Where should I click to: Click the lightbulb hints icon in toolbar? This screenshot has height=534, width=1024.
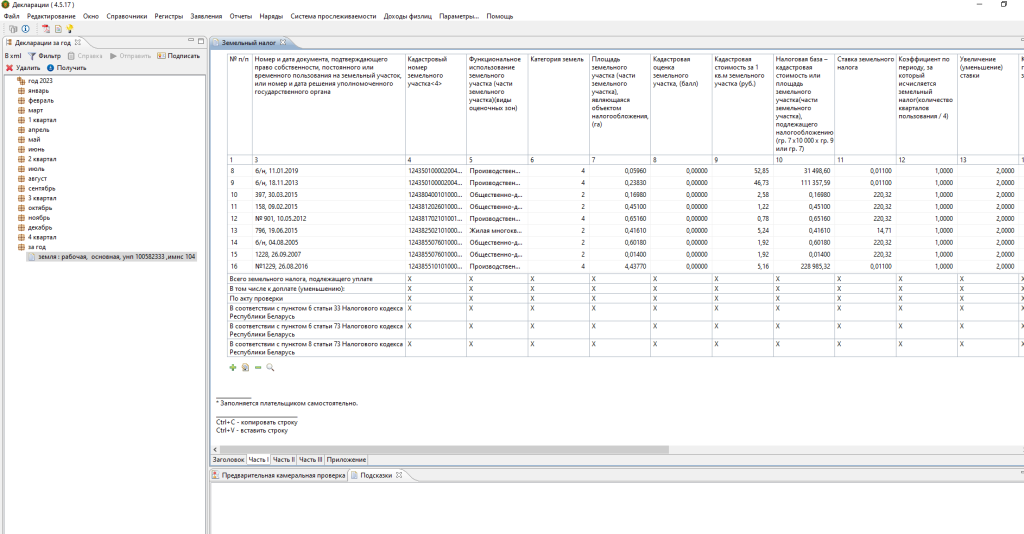point(70,29)
